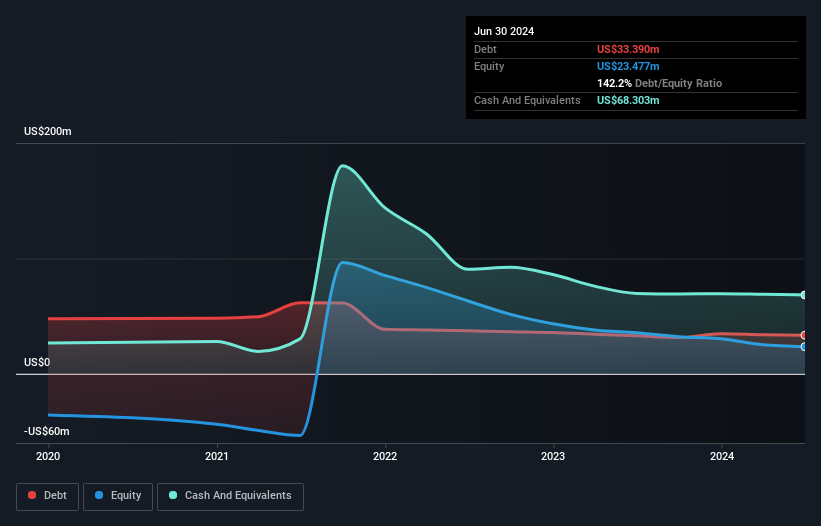Click the Debt label in the tooltip
The height and width of the screenshot is (526, 821).
click(485, 49)
